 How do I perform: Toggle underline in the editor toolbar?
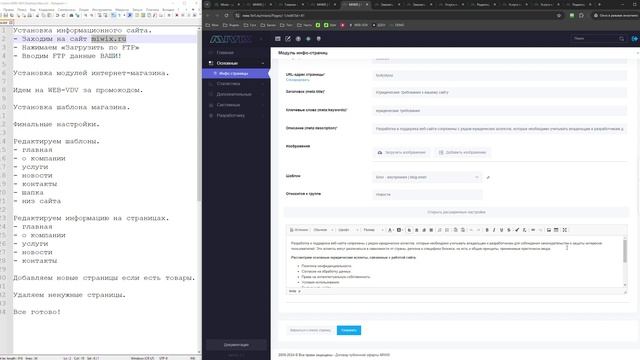coord(501,230)
